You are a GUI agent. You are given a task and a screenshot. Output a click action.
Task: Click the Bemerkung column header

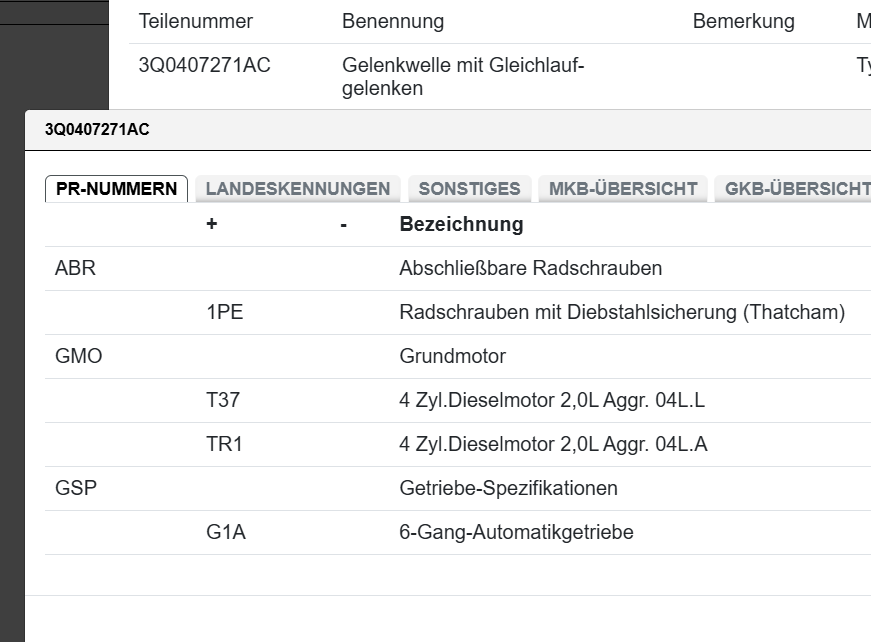743,21
